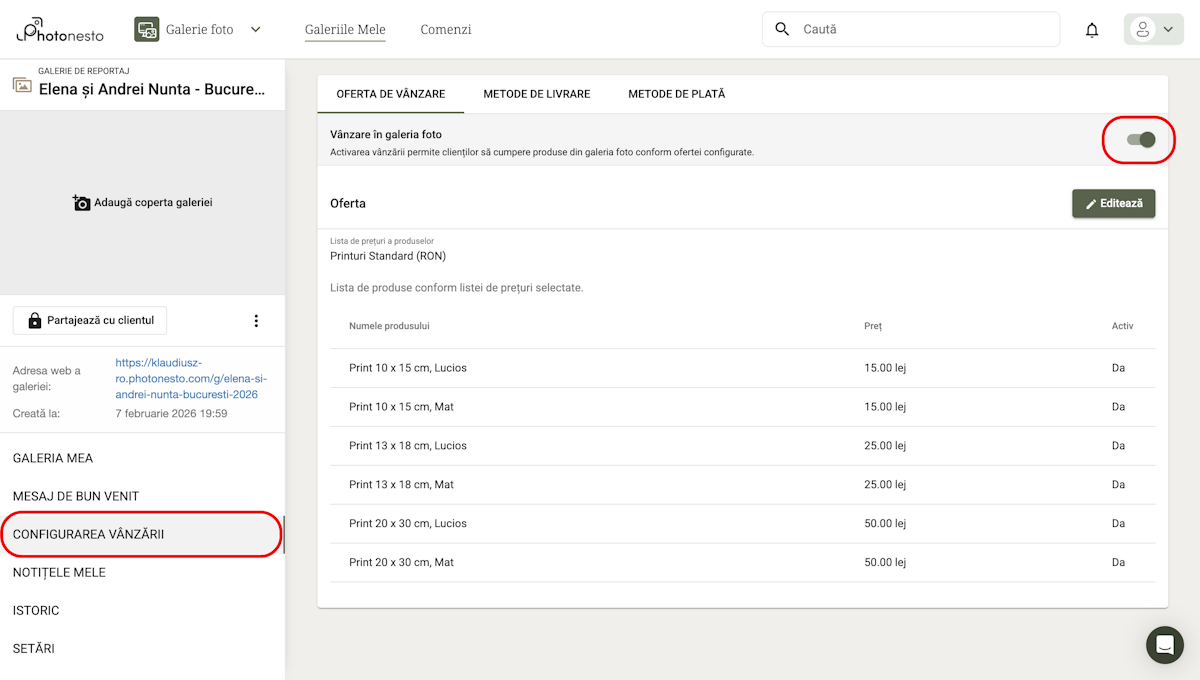This screenshot has width=1200, height=680.
Task: Switch to the Metode de livrare tab
Action: tap(537, 94)
